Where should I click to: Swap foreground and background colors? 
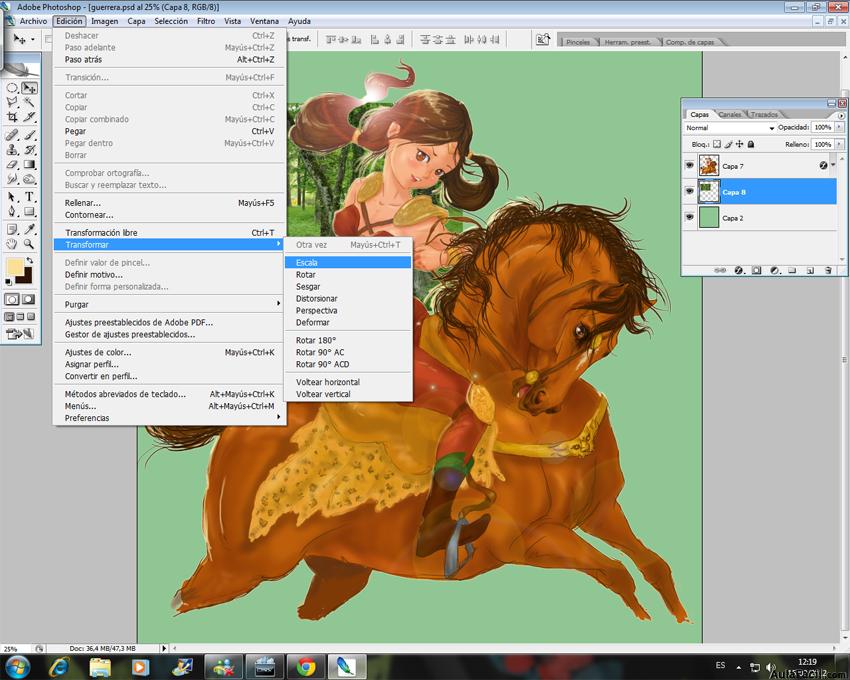point(30,261)
